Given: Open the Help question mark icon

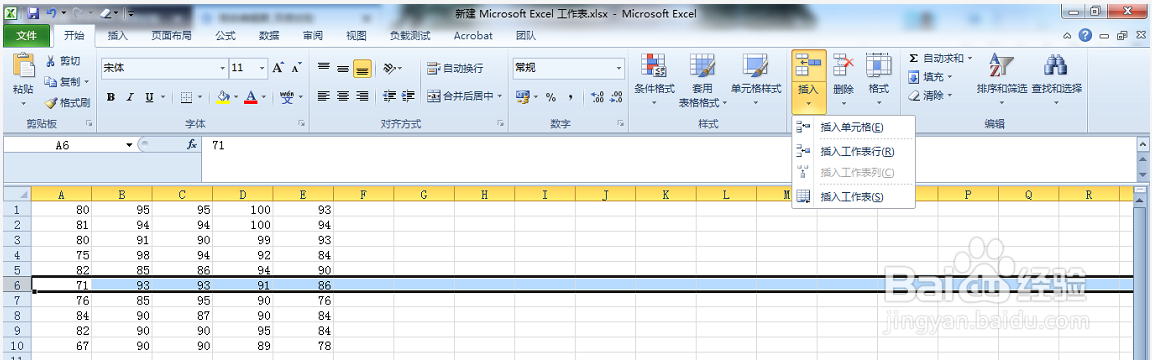Looking at the screenshot, I should tap(1085, 35).
